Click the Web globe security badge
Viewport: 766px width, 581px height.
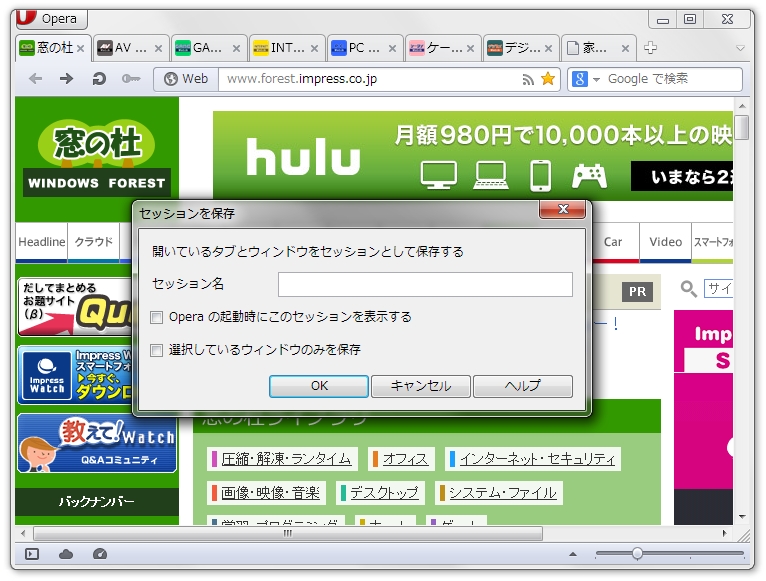click(x=186, y=79)
